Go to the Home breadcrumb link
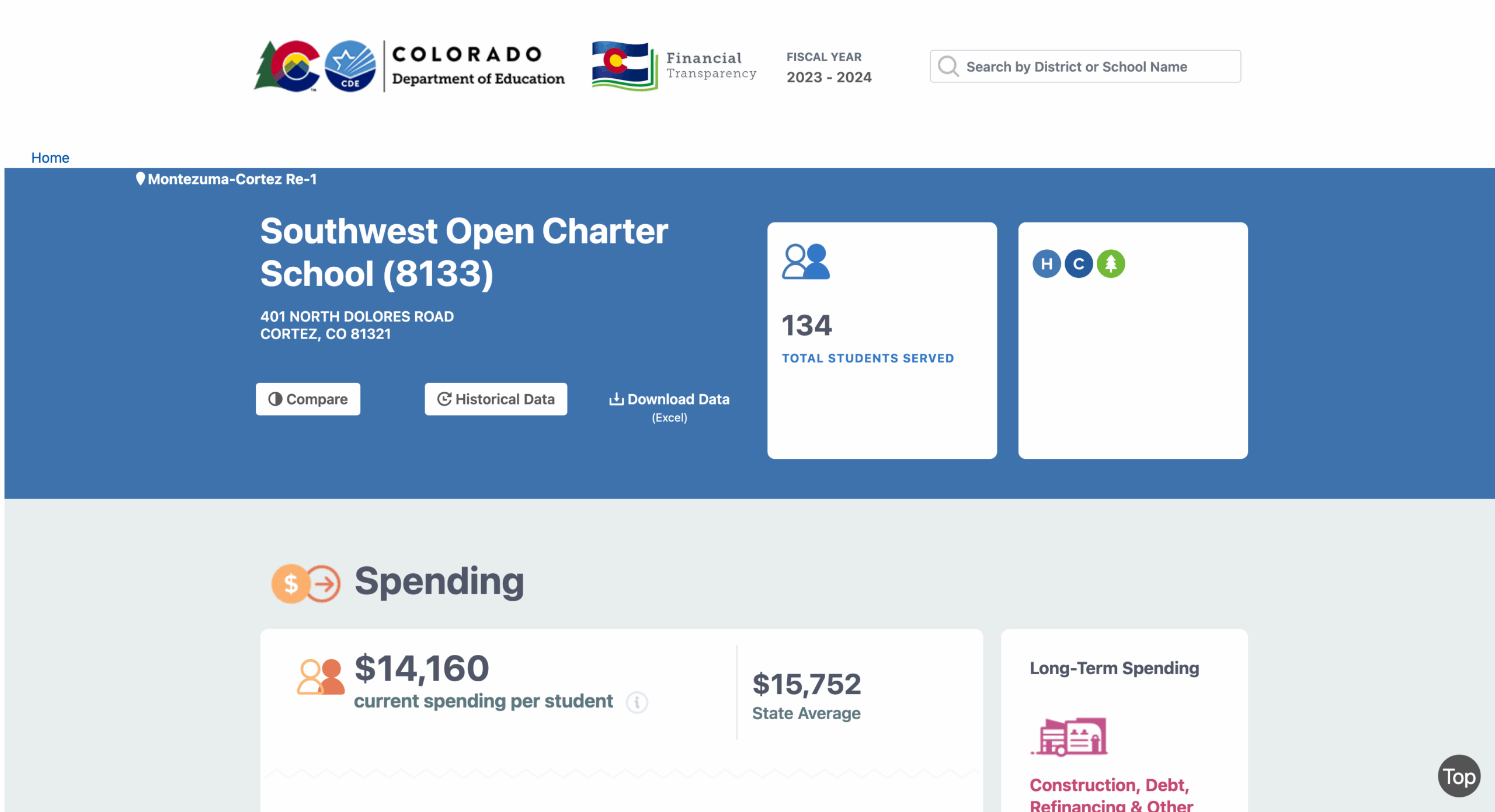Viewport: 1495px width, 812px height. 50,158
